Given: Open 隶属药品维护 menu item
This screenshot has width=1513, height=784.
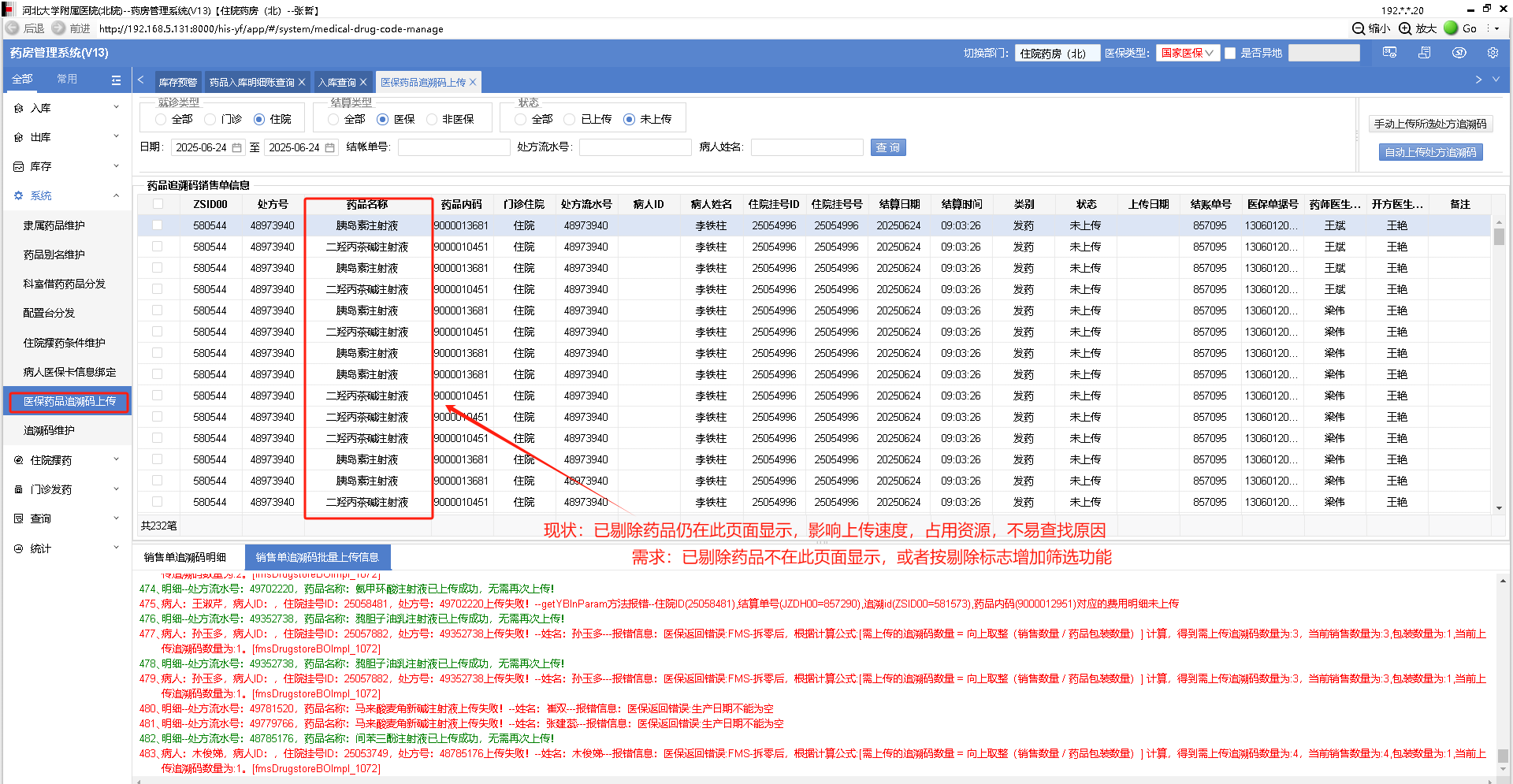Looking at the screenshot, I should click(54, 225).
